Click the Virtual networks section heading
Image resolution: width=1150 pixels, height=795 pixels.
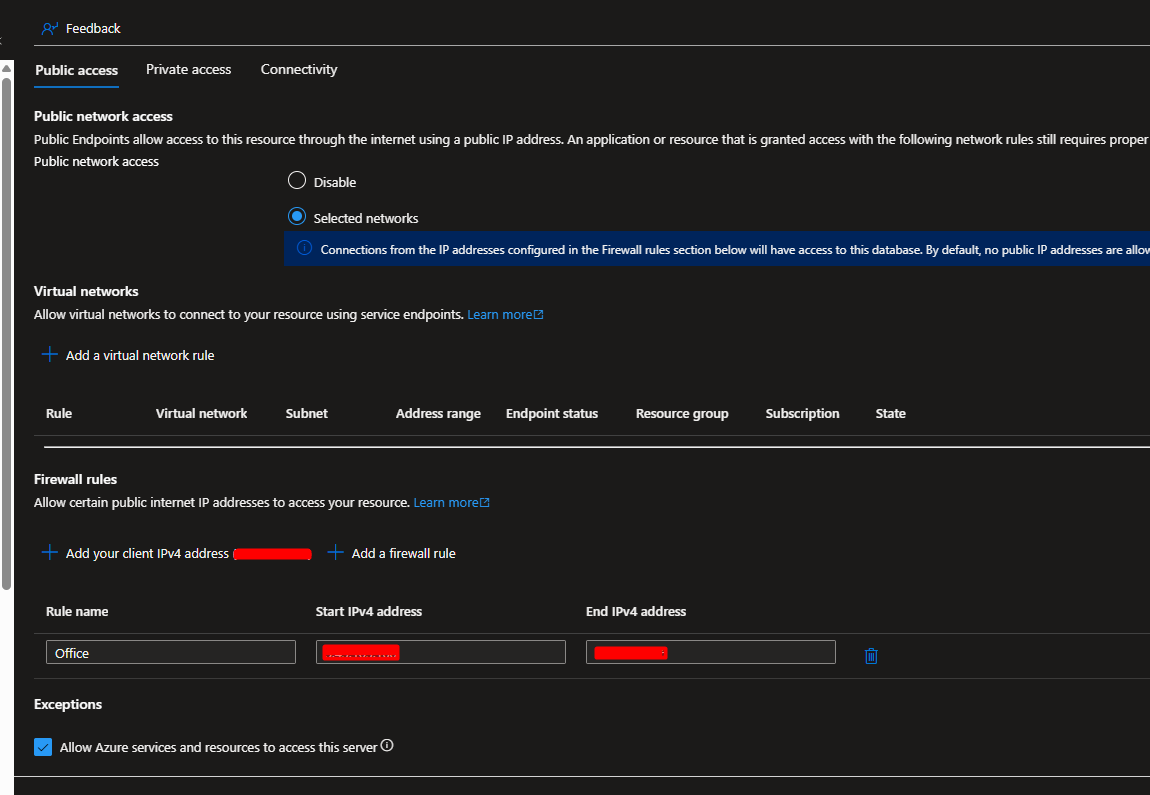click(87, 291)
